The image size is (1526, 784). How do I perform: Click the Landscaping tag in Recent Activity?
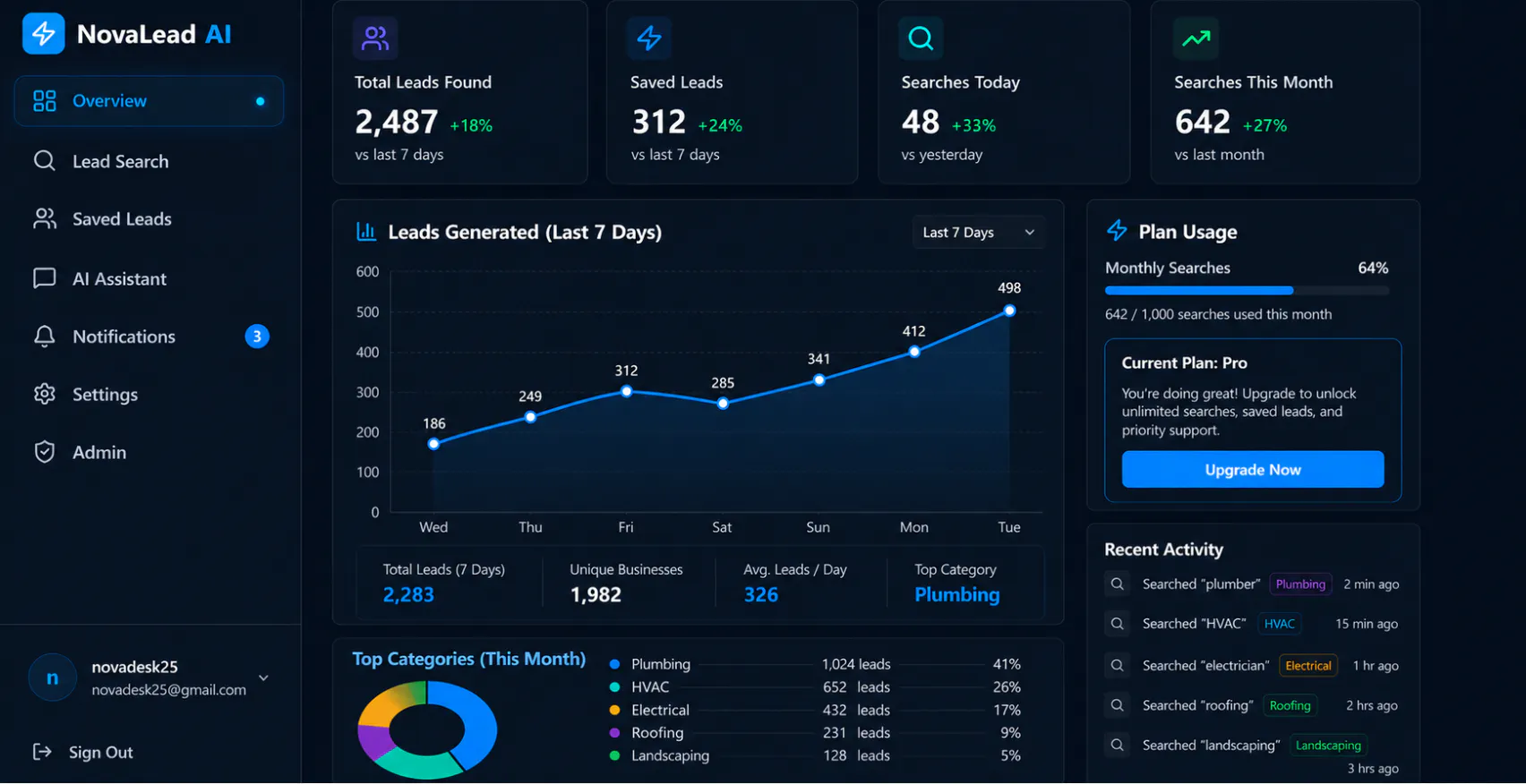click(x=1328, y=745)
